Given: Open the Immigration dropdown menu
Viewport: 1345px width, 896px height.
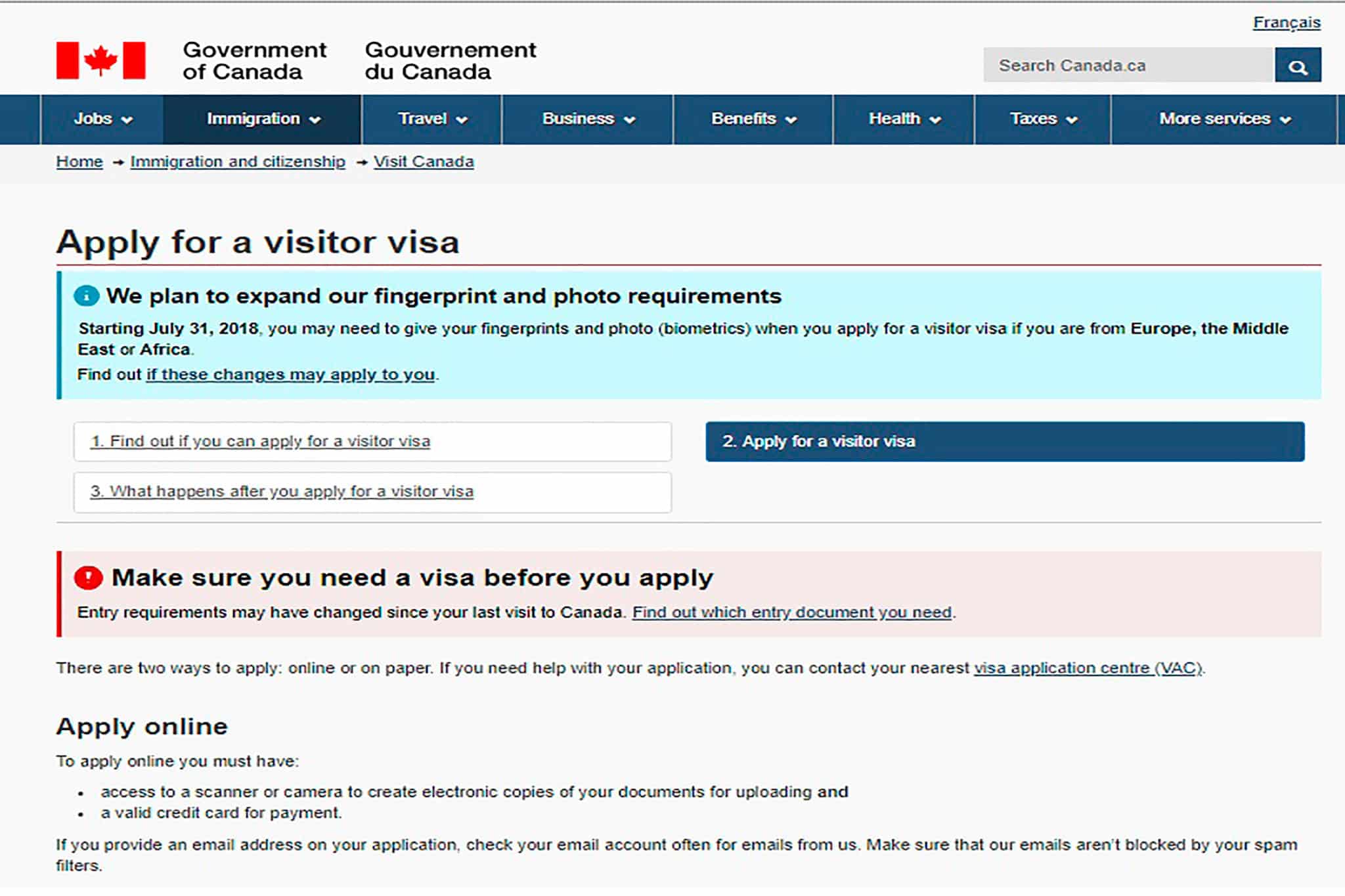Looking at the screenshot, I should (263, 119).
